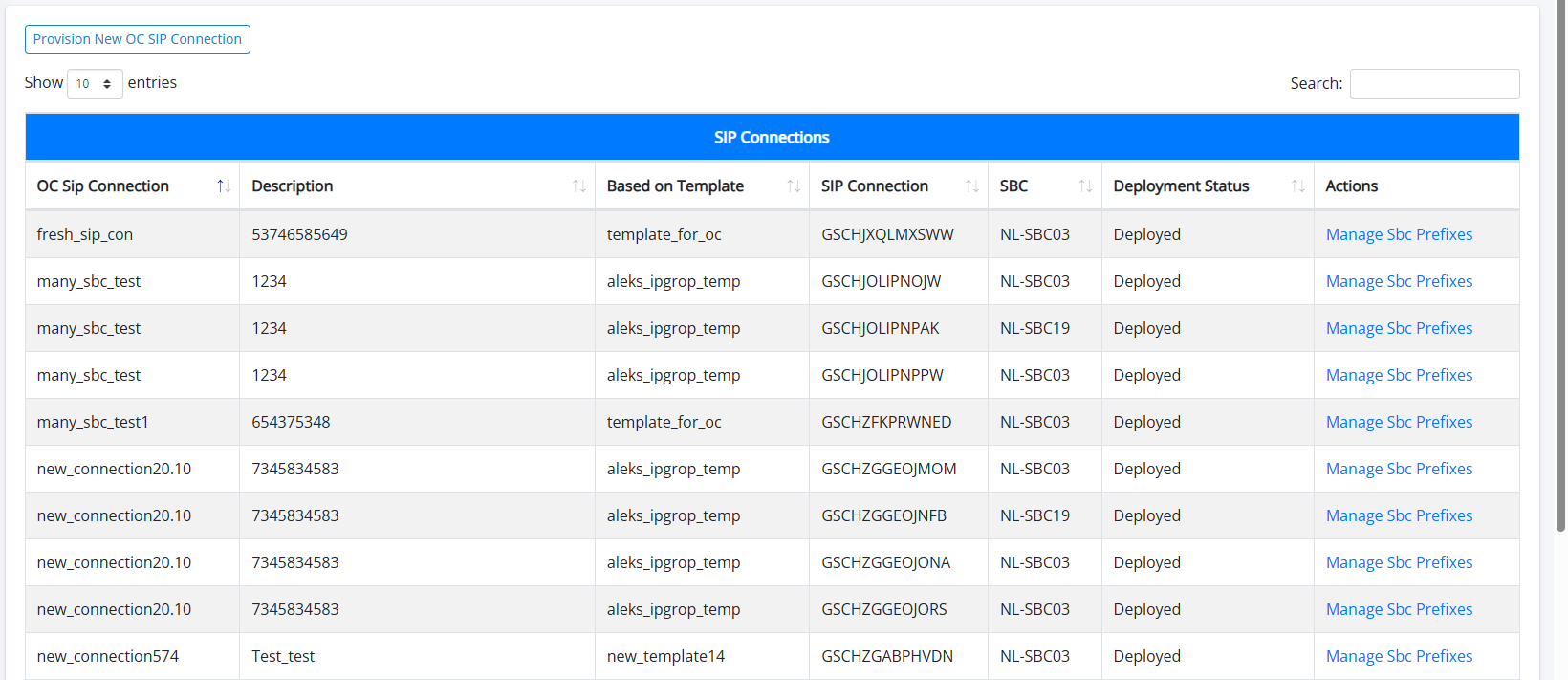
Task: Click sort icon for Based on Template
Action: [x=793, y=186]
